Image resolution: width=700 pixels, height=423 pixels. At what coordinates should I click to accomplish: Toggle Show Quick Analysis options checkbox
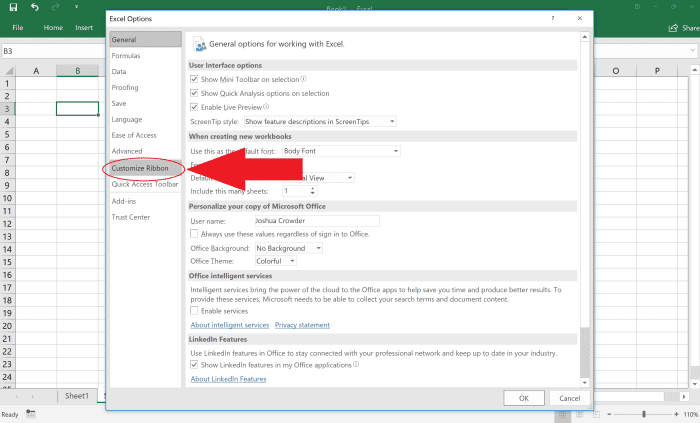194,93
